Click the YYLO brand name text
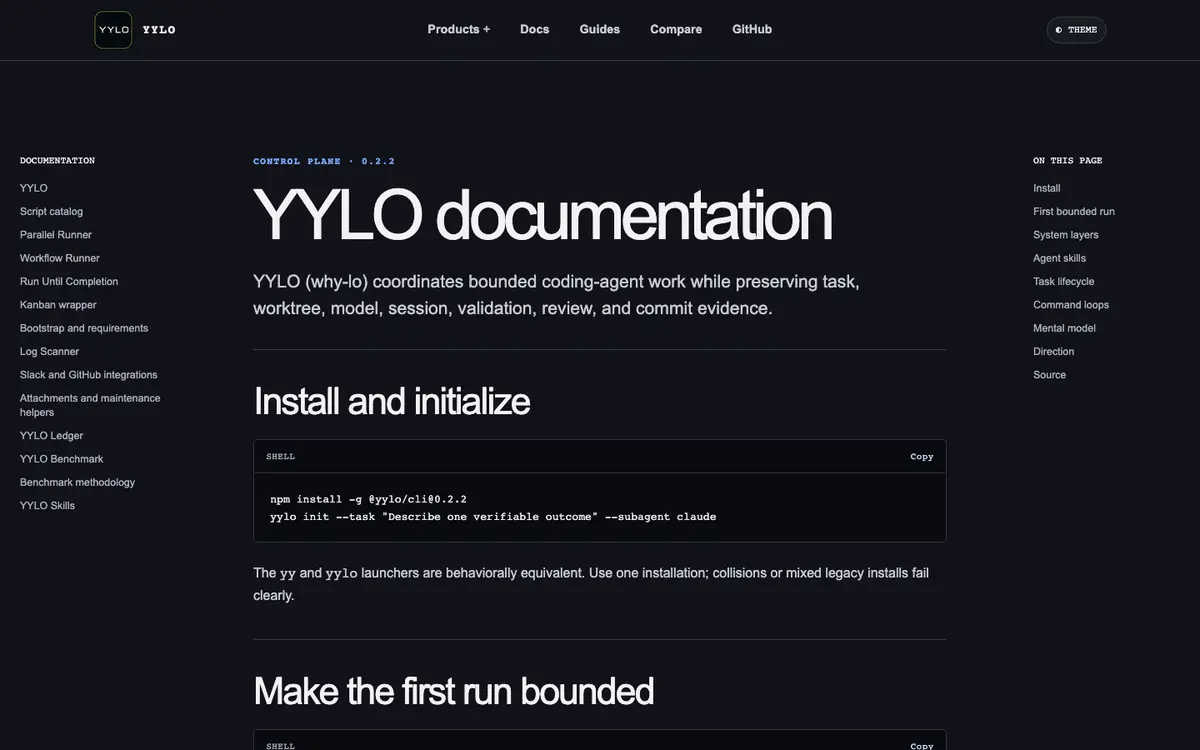This screenshot has height=750, width=1200. 159,30
